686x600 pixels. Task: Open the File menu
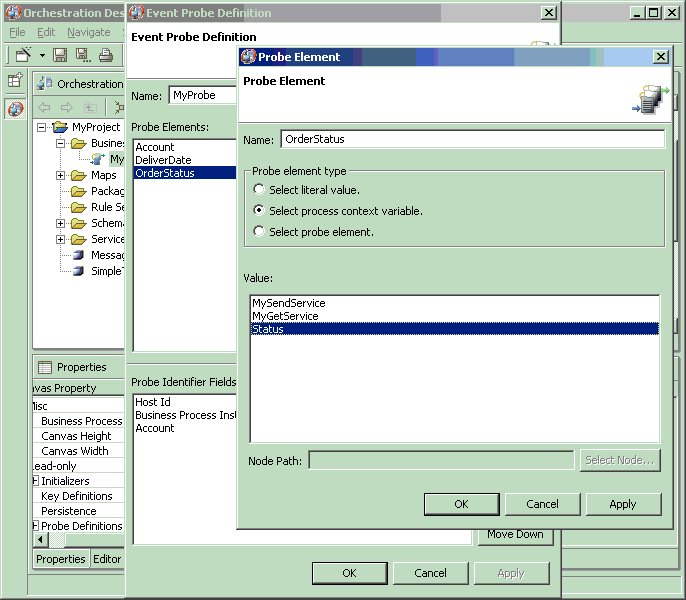[17, 32]
